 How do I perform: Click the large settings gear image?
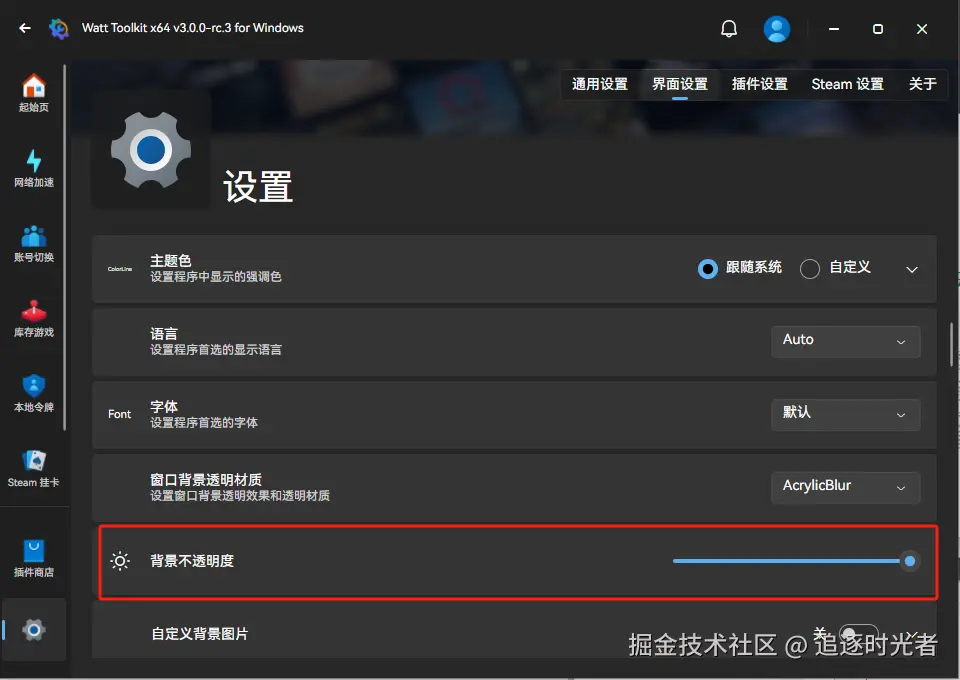point(151,150)
